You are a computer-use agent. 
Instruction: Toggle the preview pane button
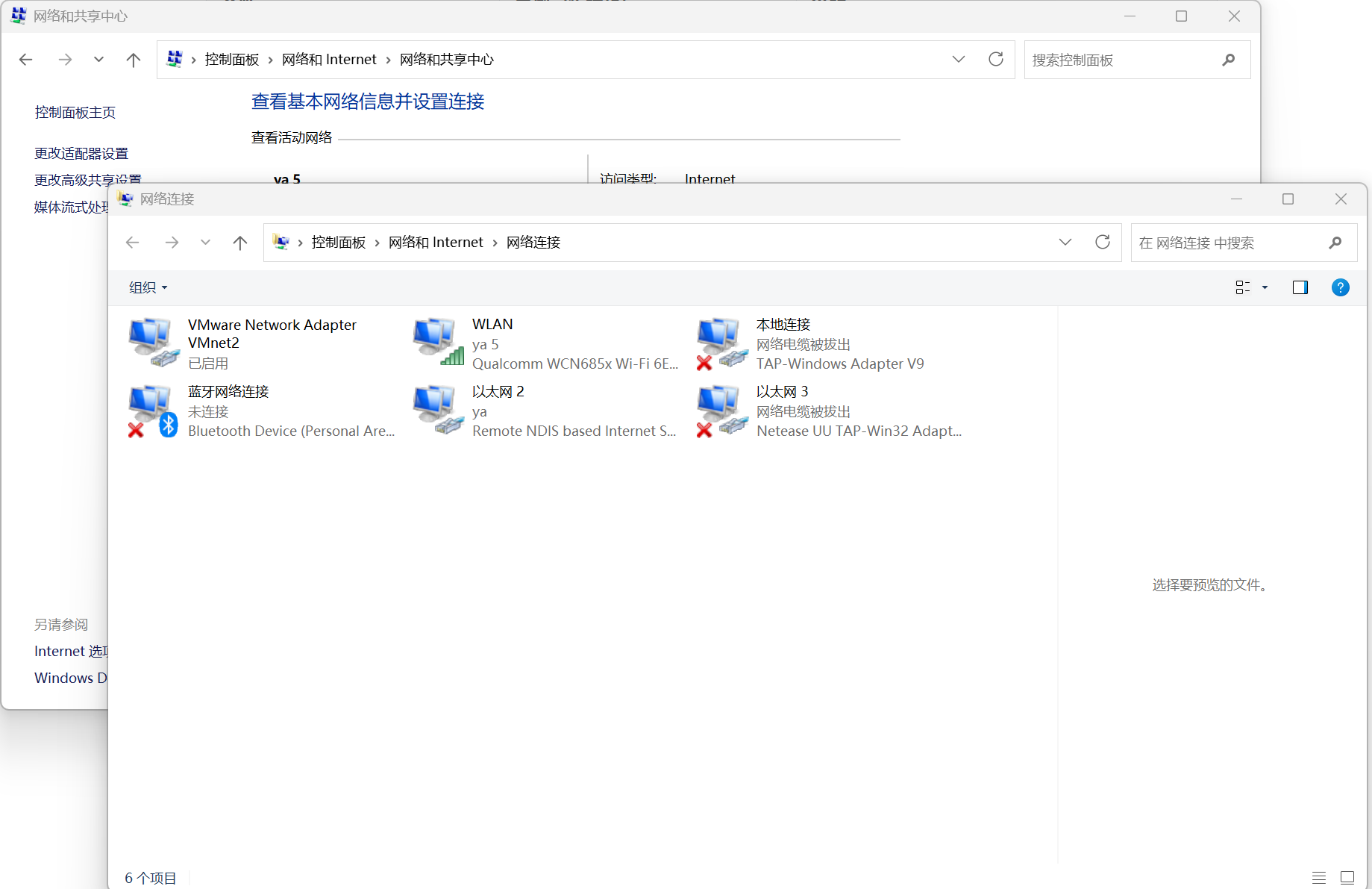[x=1300, y=287]
